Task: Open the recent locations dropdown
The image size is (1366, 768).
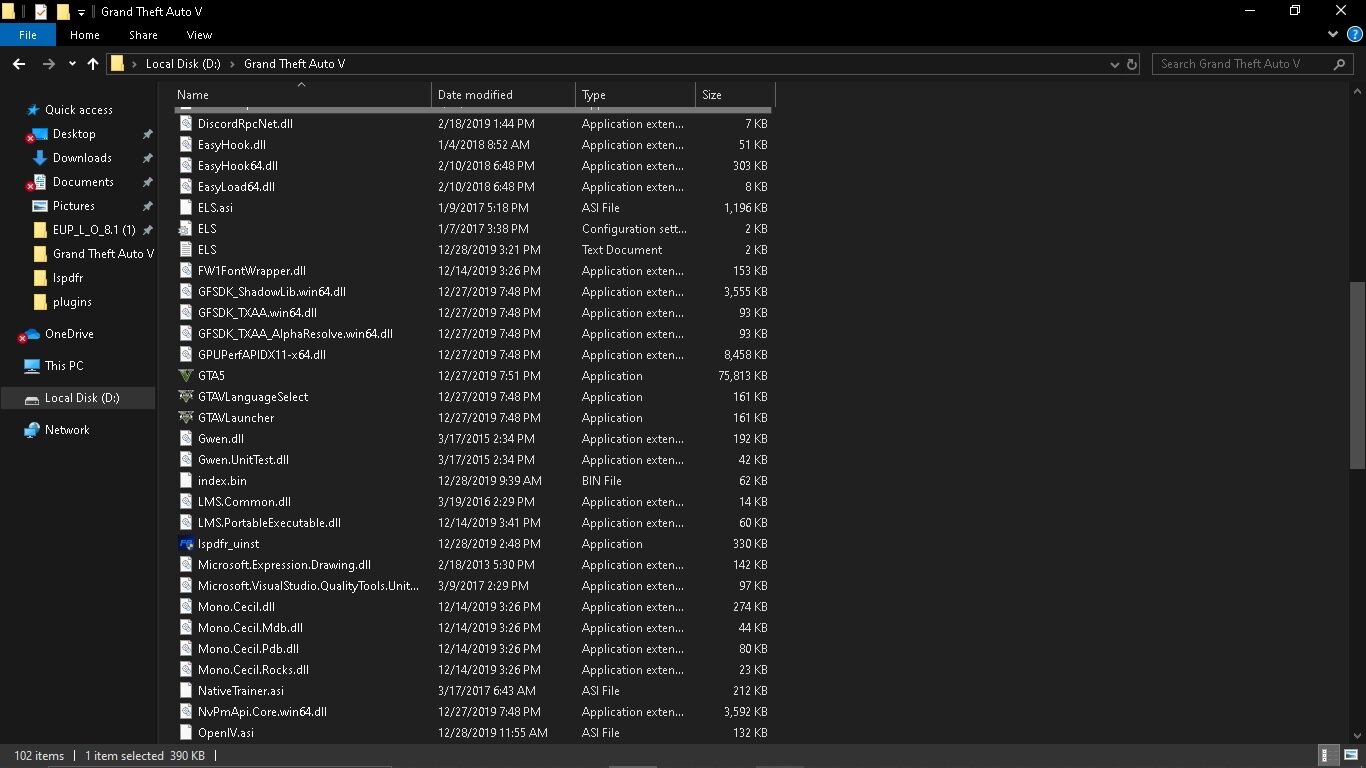Action: pyautogui.click(x=72, y=64)
